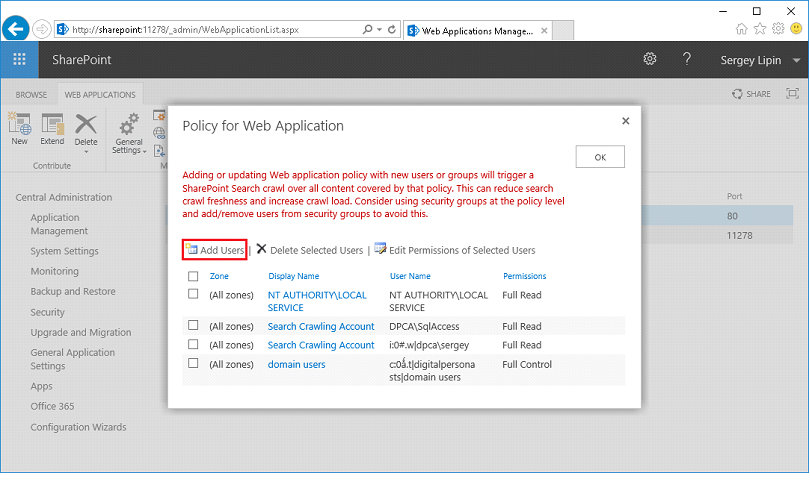Check the domain users row checkbox
The height and width of the screenshot is (485, 810).
coord(193,364)
